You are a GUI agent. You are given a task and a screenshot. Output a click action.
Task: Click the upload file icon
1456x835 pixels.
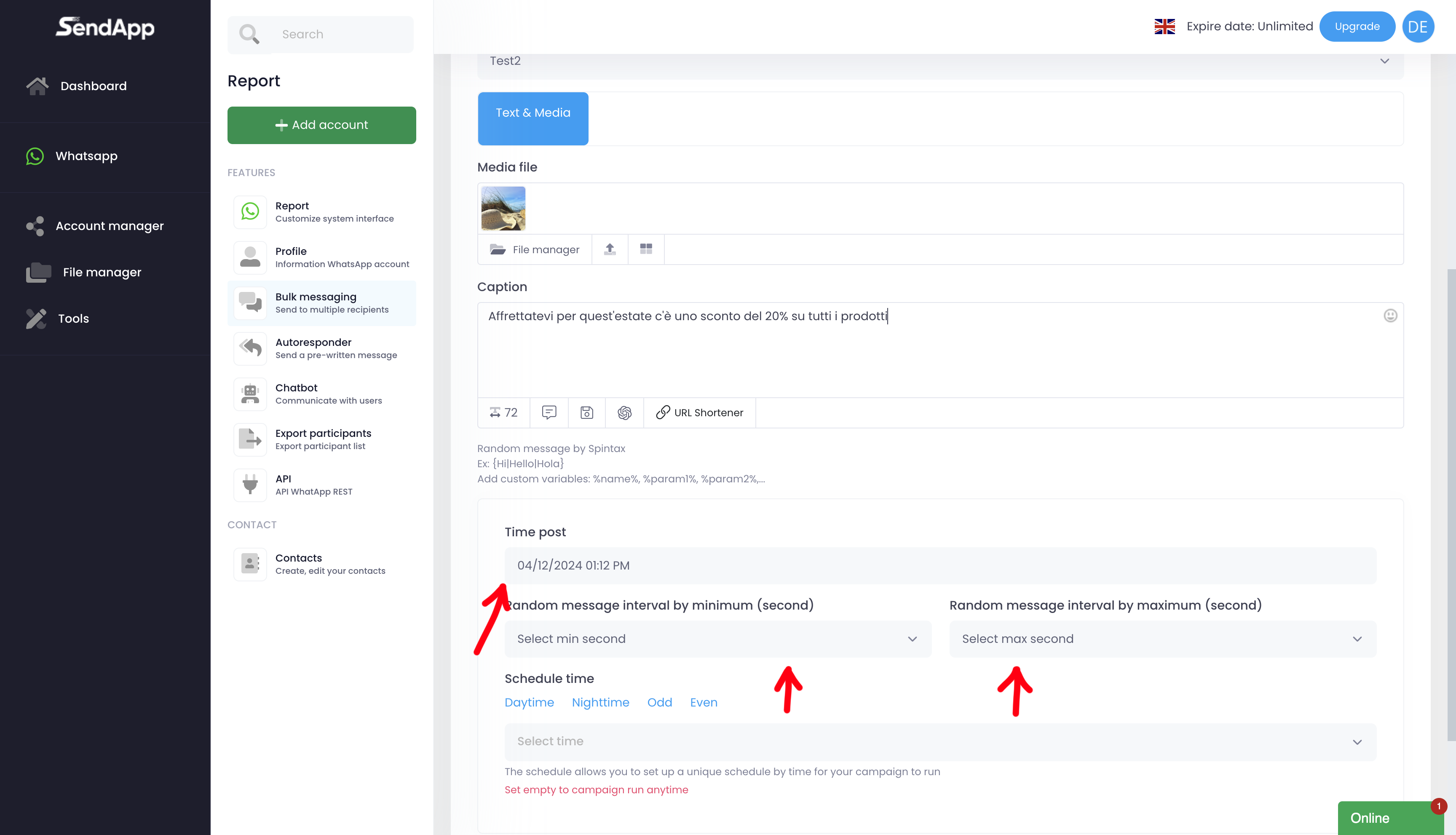tap(610, 249)
